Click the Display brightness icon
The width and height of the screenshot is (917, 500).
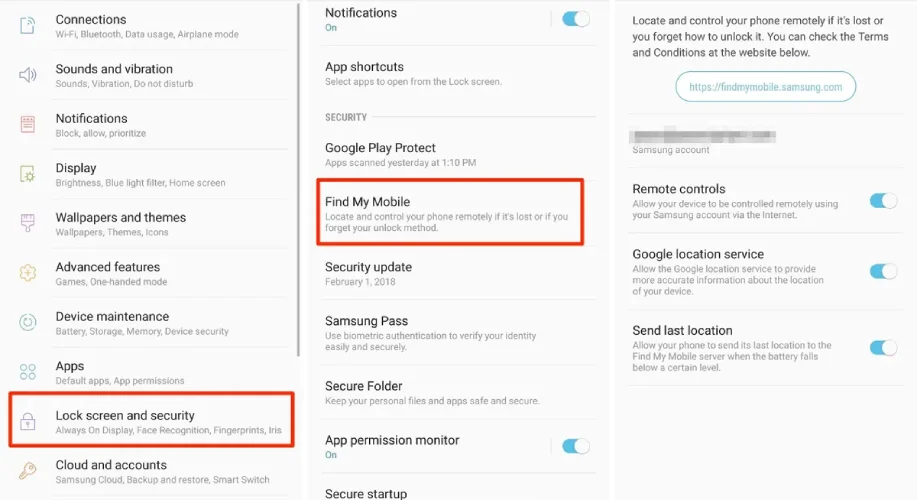click(27, 174)
